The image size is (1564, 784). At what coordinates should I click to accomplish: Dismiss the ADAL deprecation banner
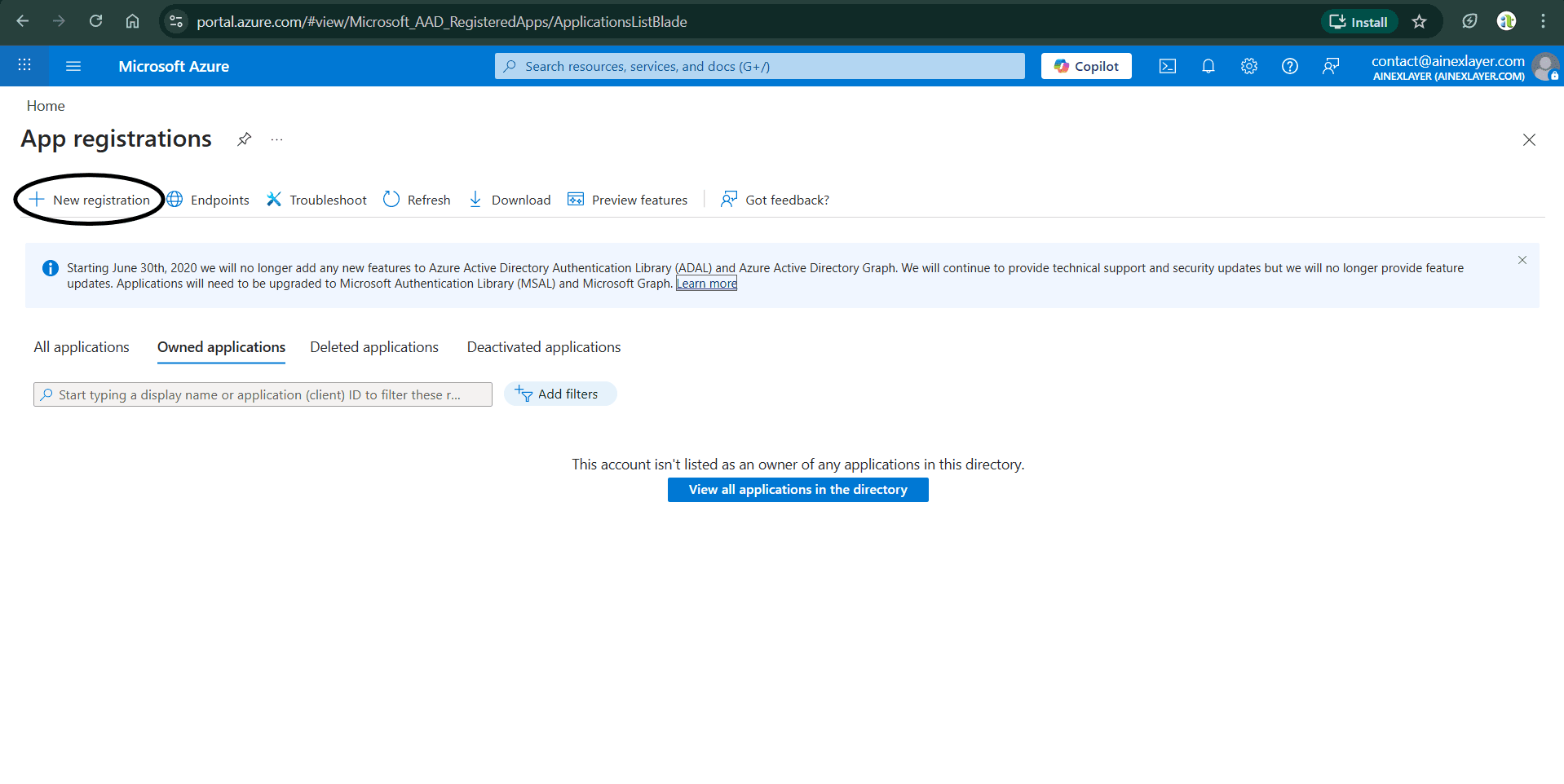pos(1522,260)
